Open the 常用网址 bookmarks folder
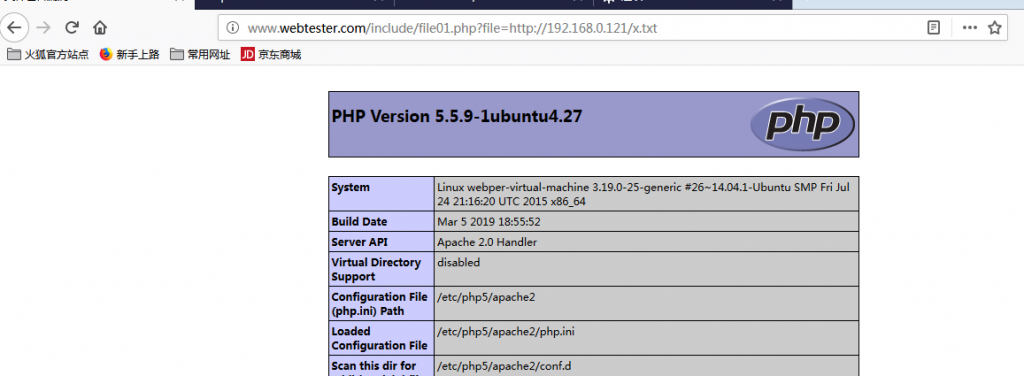The height and width of the screenshot is (376, 1024). (x=200, y=55)
